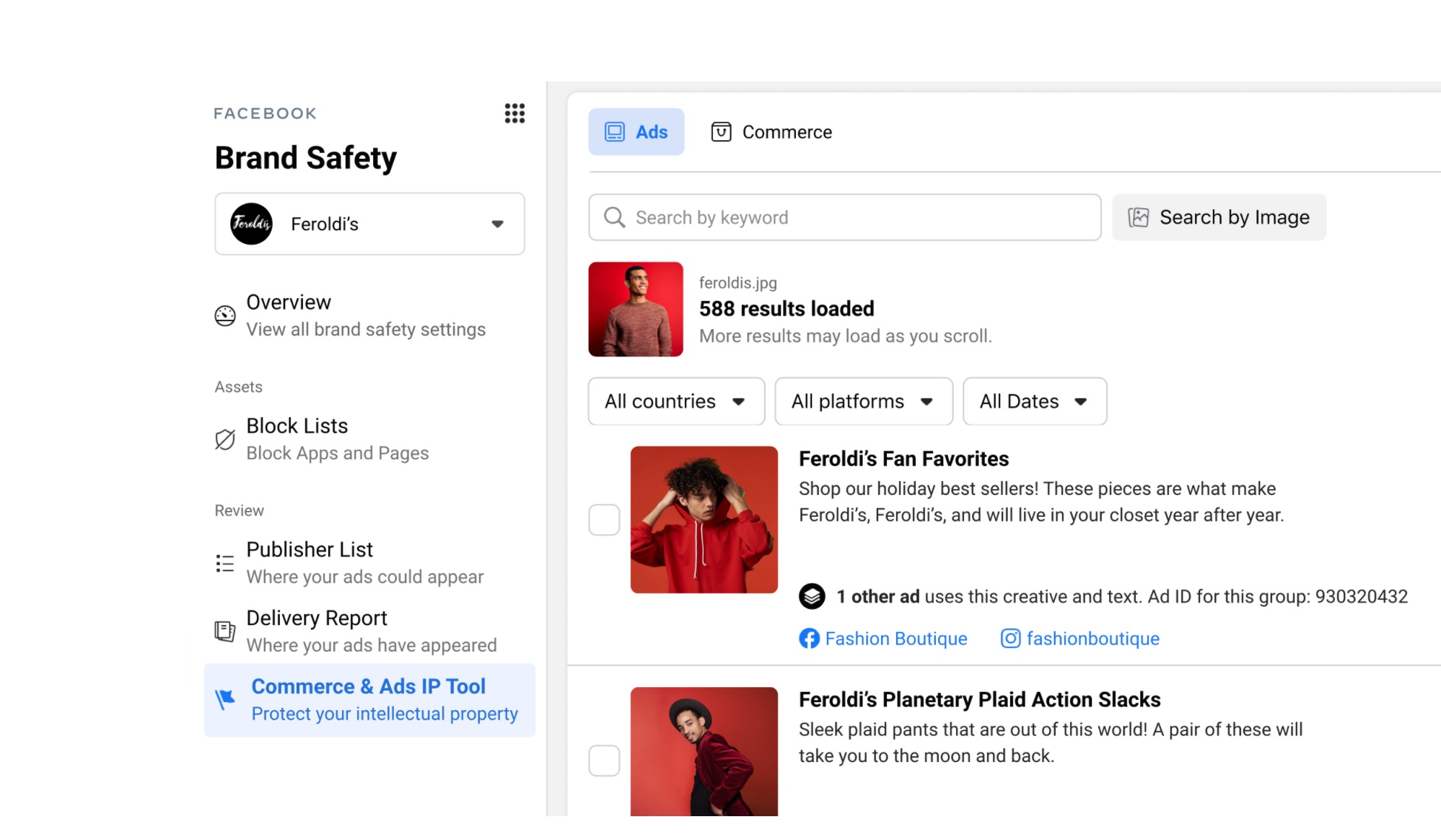
Task: Open Commerce & Ads IP Tool
Action: [x=369, y=700]
